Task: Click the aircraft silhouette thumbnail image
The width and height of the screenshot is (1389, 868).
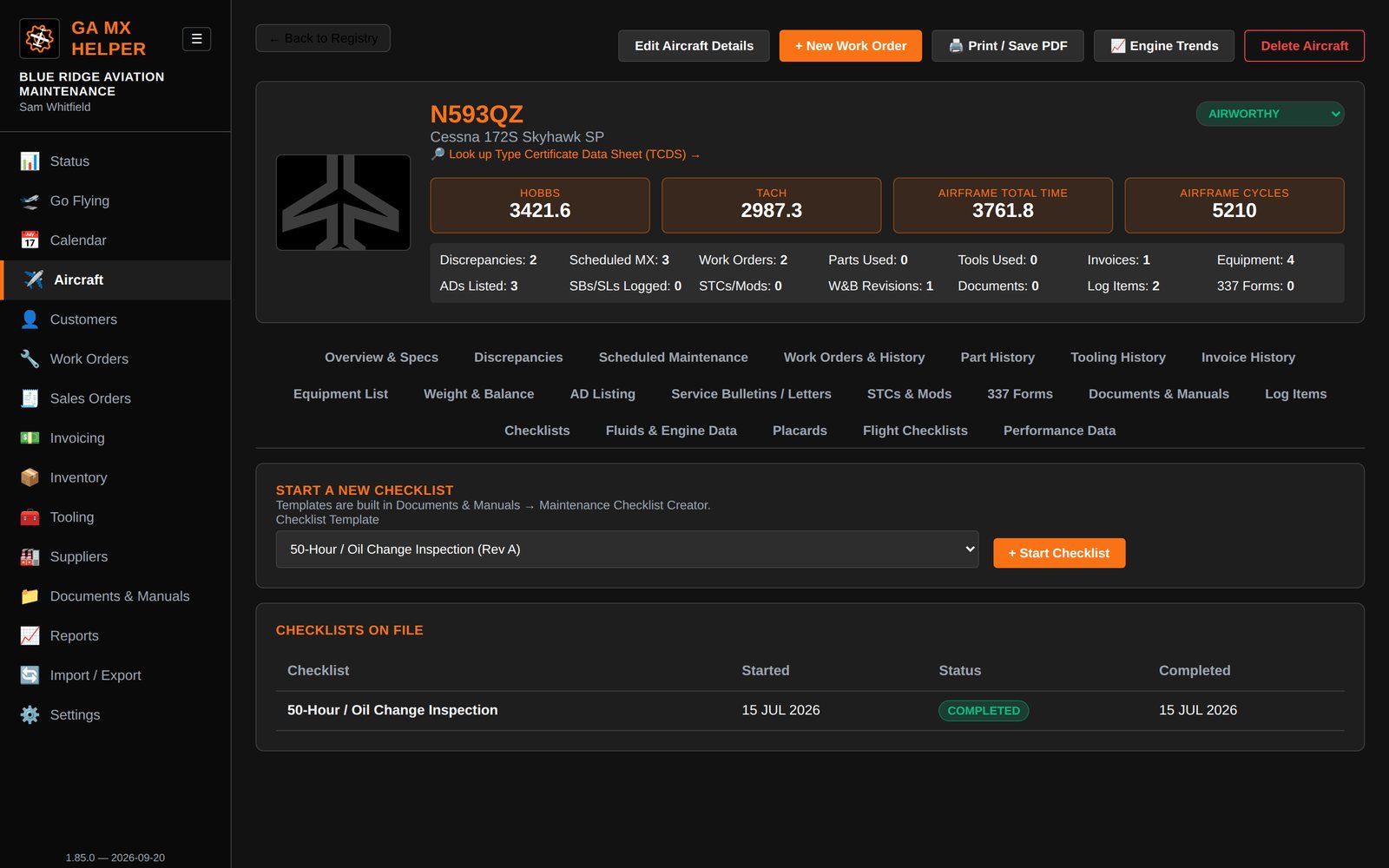Action: [x=343, y=202]
